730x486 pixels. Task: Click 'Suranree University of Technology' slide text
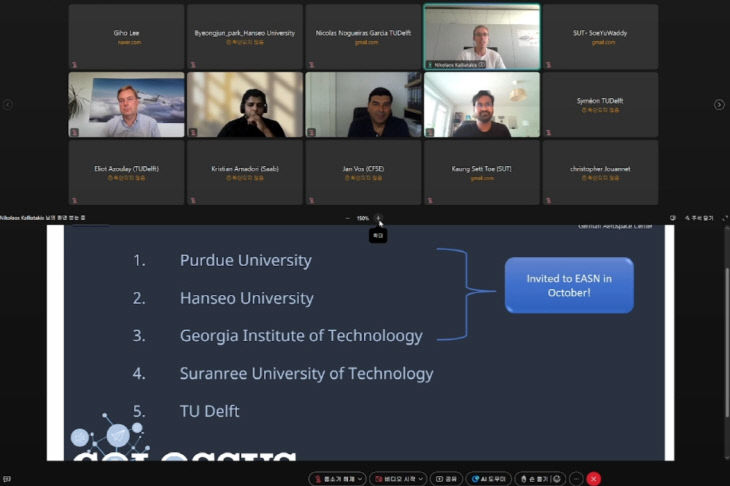[306, 373]
